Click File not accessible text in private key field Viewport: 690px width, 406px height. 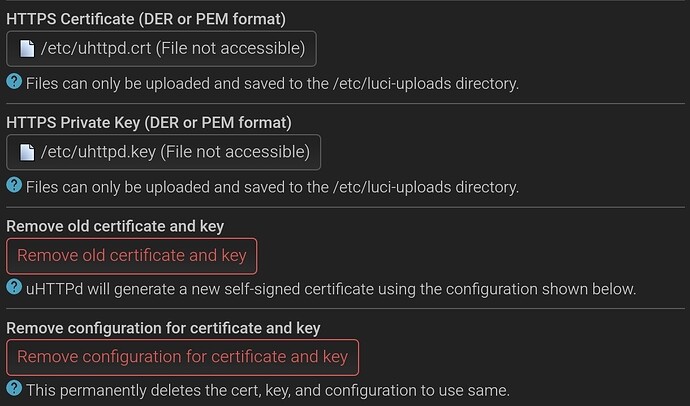click(234, 152)
